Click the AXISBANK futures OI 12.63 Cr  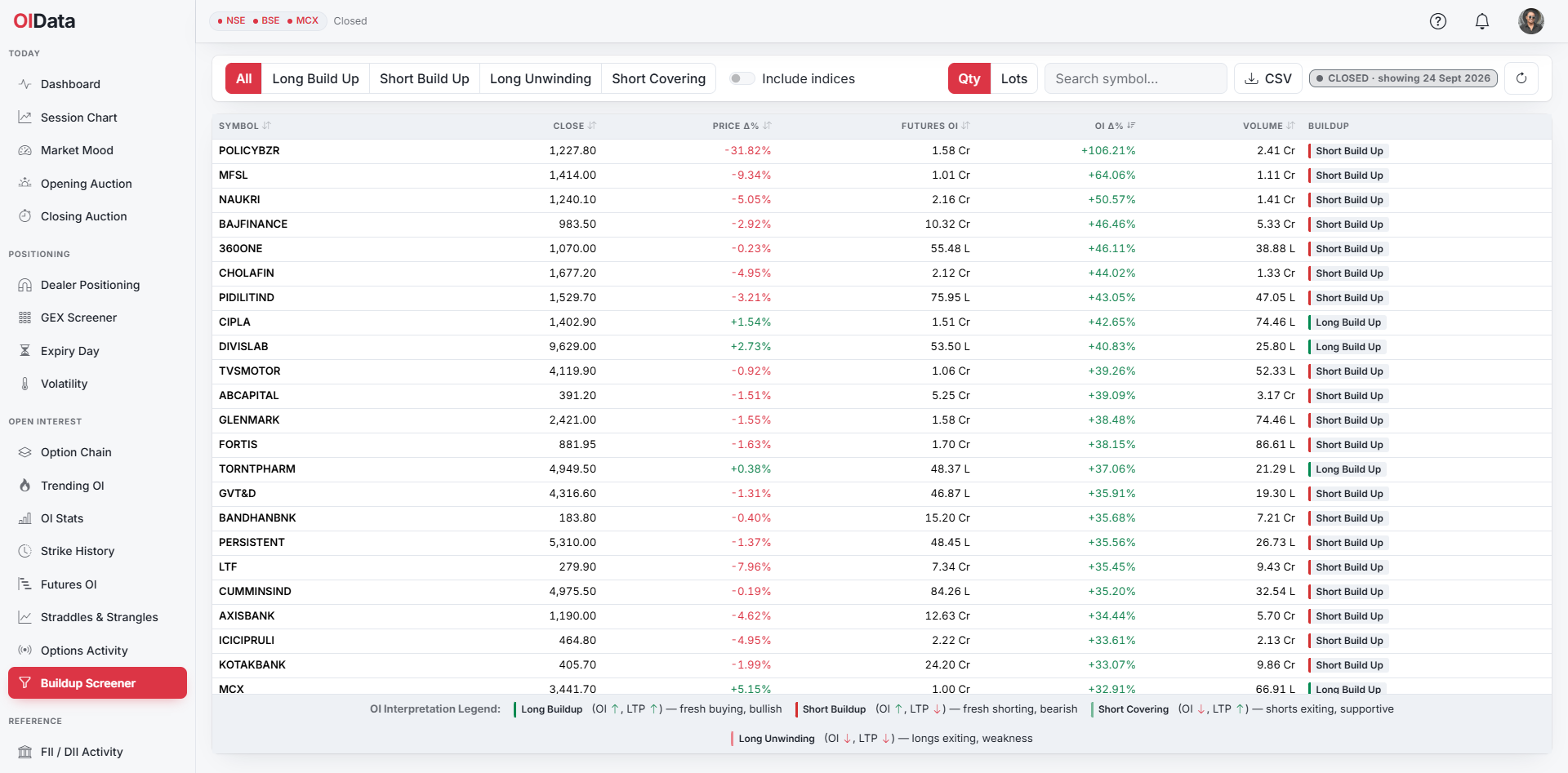click(x=947, y=616)
